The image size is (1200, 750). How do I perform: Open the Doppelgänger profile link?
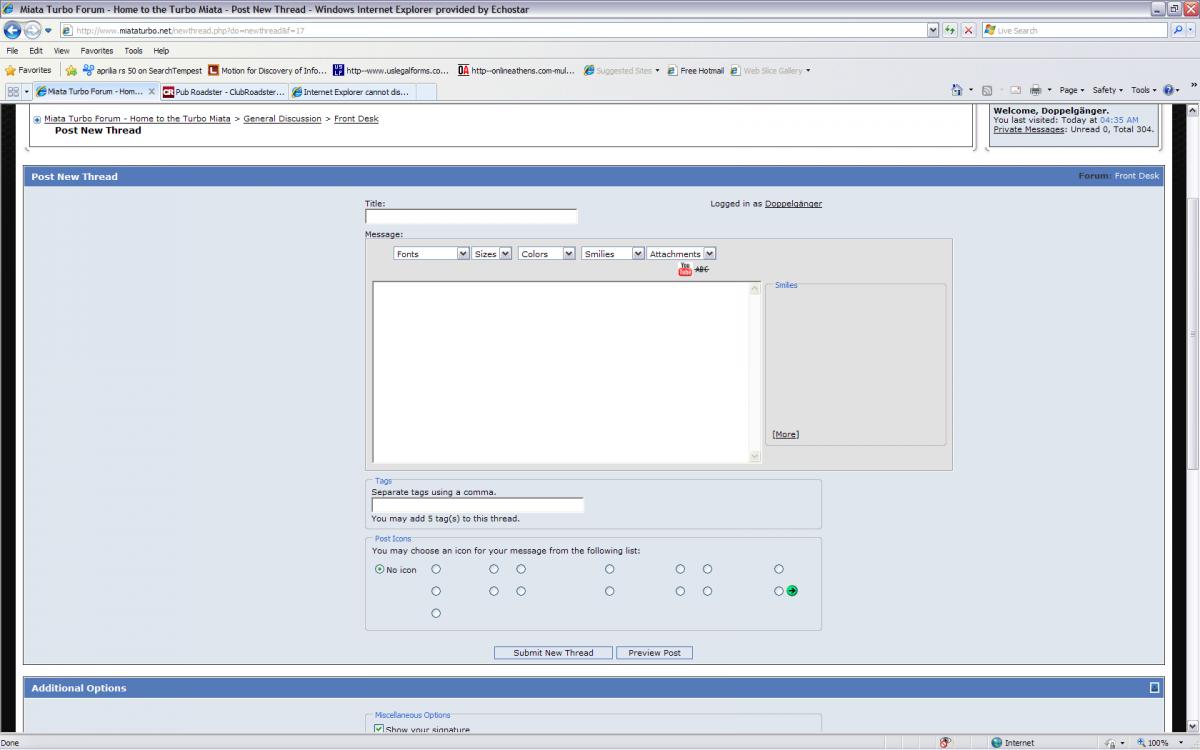pos(793,204)
